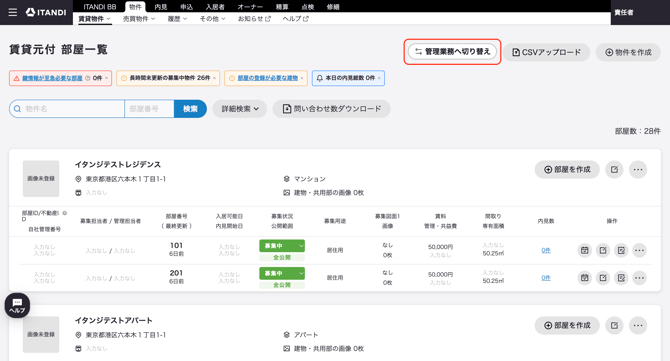This screenshot has width=670, height=361.
Task: Open the 0件 viewing link for room 101
Action: pyautogui.click(x=546, y=250)
